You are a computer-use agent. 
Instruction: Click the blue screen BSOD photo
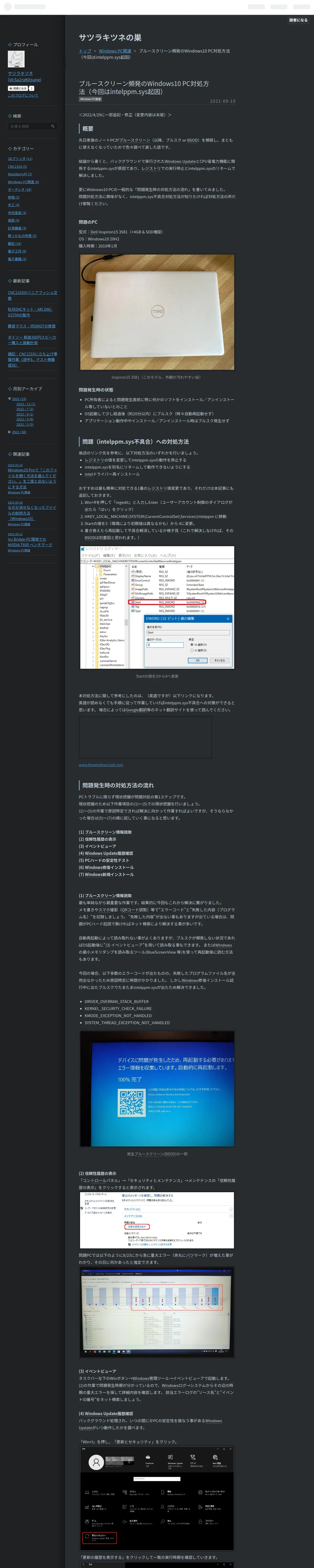[157, 1089]
